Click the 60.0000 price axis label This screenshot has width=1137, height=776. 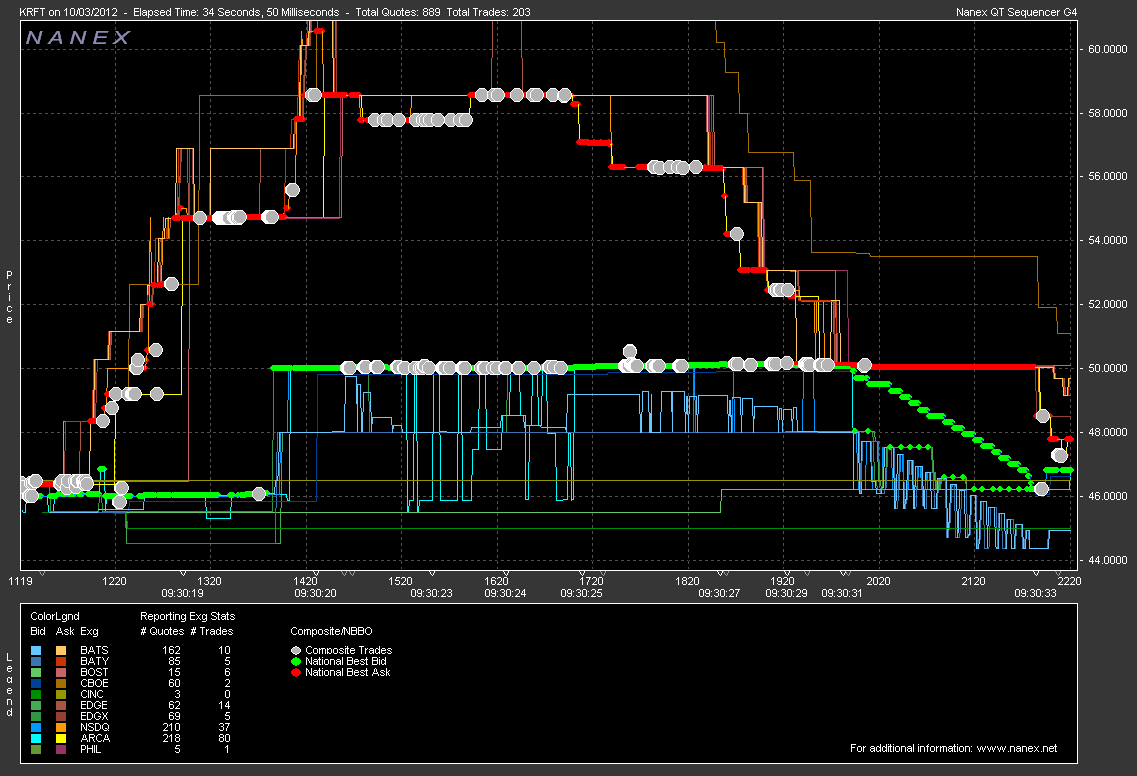[x=1107, y=49]
